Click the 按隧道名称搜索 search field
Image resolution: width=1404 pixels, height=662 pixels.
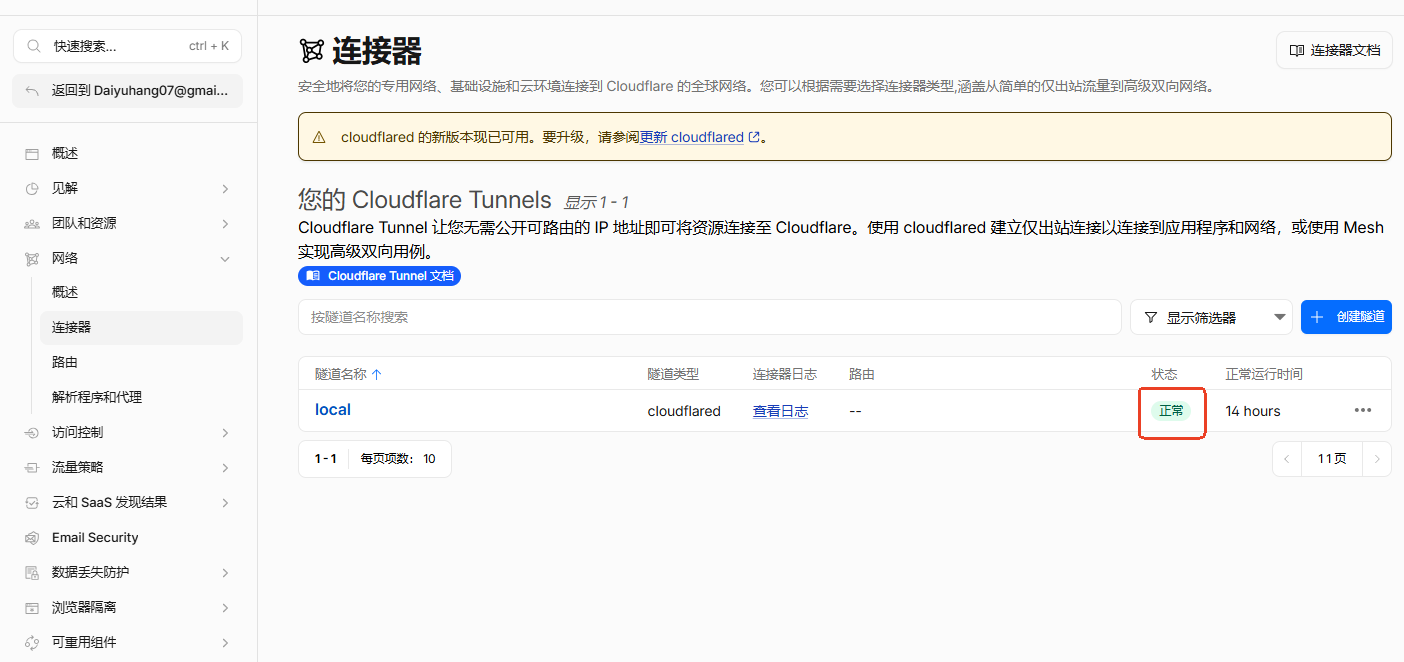point(709,317)
